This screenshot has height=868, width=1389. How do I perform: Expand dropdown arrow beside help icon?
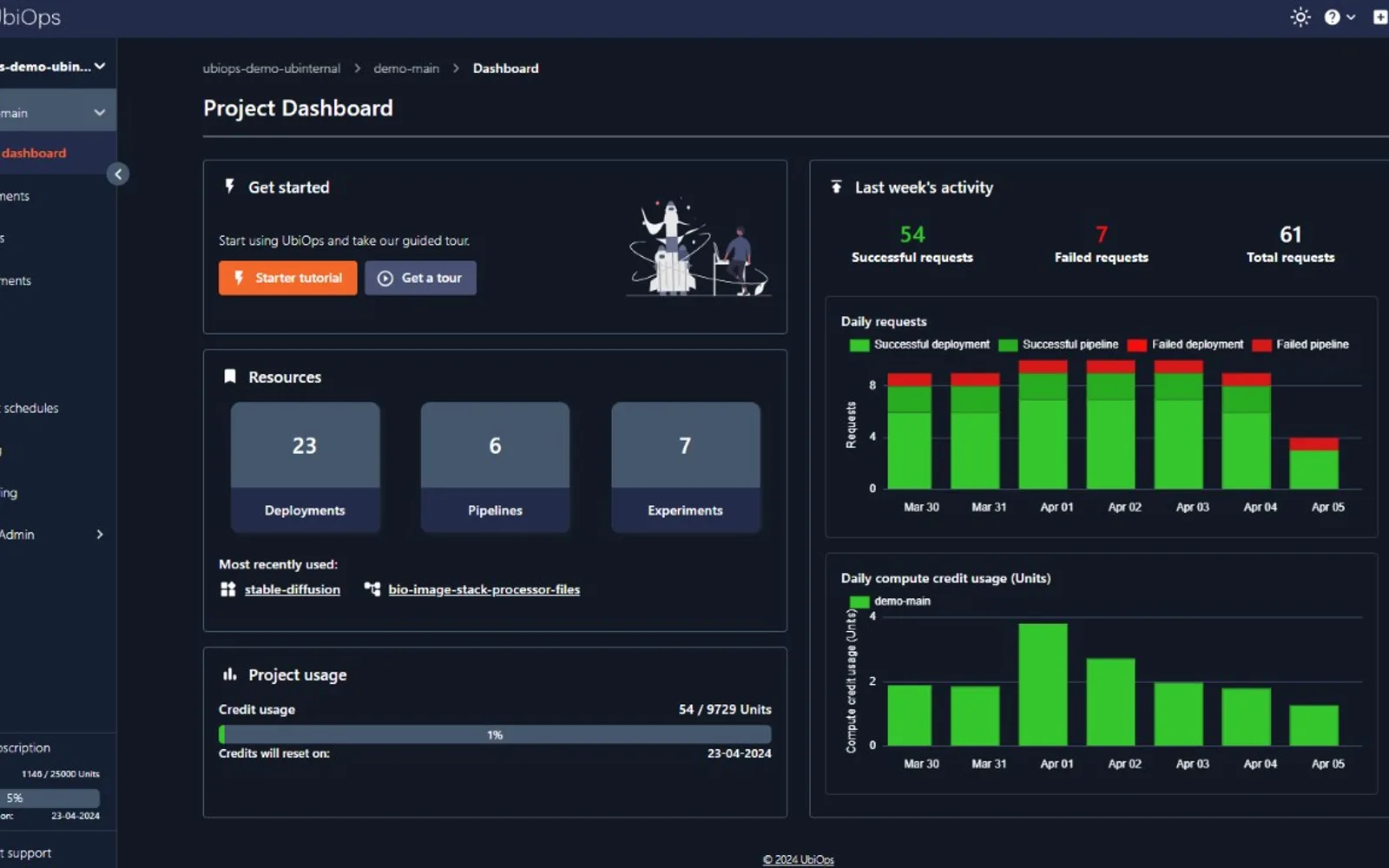click(x=1351, y=17)
